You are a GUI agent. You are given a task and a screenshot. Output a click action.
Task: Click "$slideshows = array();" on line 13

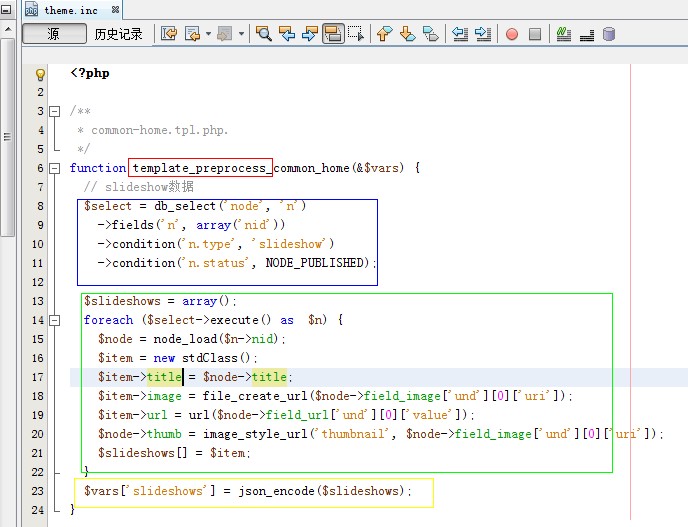pyautogui.click(x=160, y=301)
